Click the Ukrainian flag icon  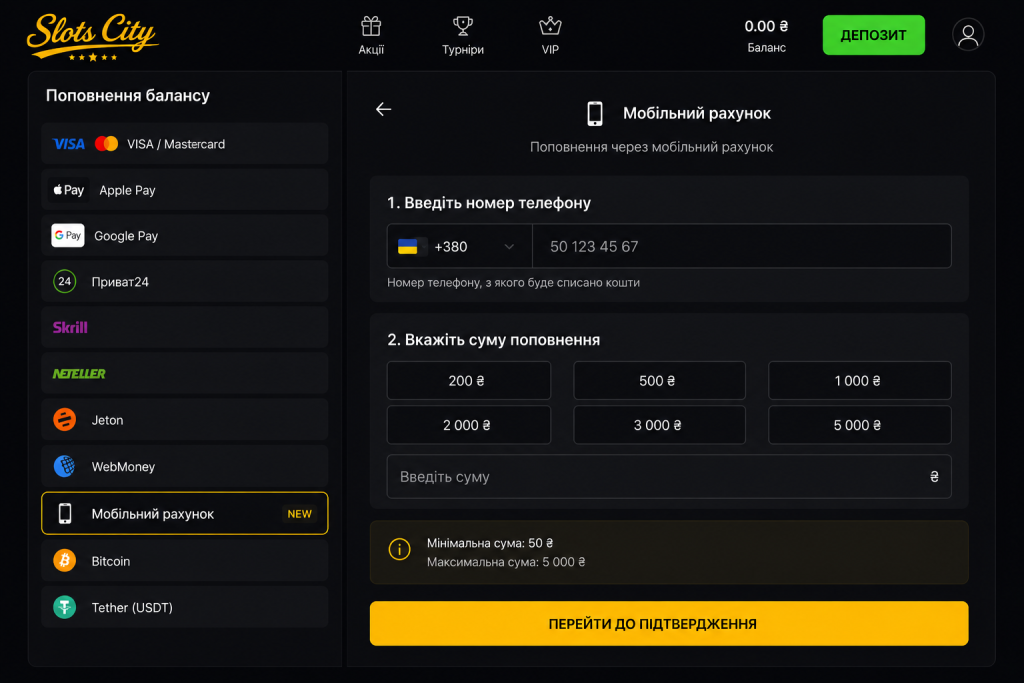coord(408,246)
